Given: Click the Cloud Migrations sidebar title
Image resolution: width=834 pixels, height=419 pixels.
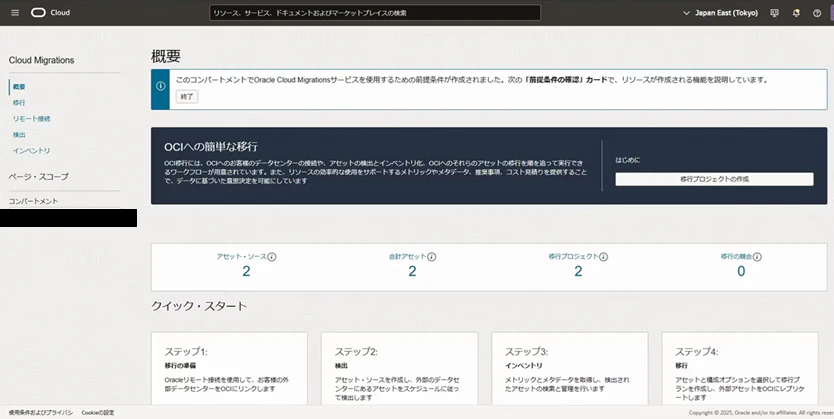Looking at the screenshot, I should (41, 60).
